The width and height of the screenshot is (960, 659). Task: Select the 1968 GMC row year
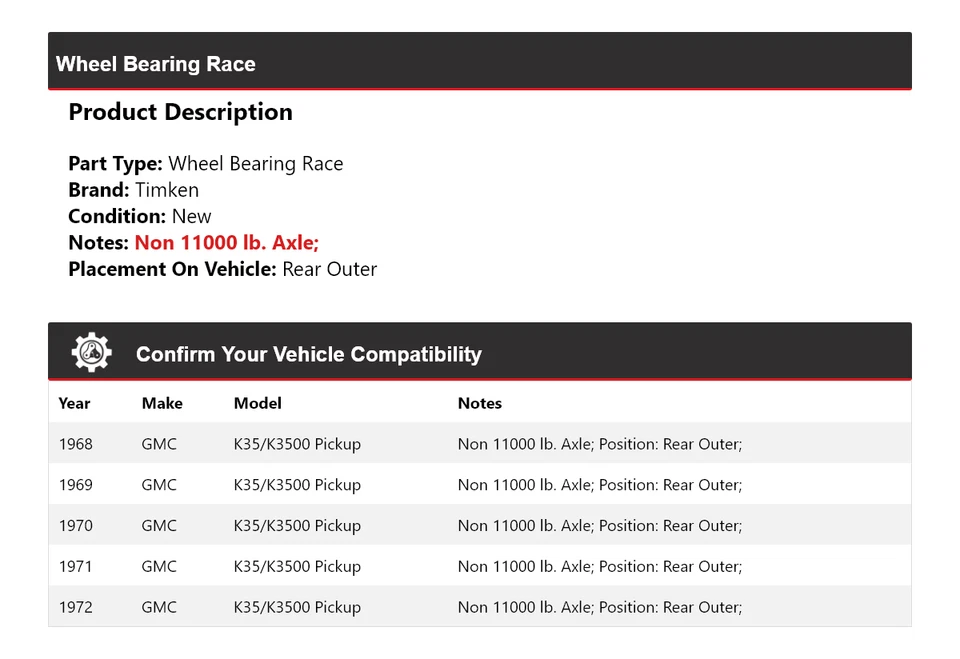click(x=75, y=444)
